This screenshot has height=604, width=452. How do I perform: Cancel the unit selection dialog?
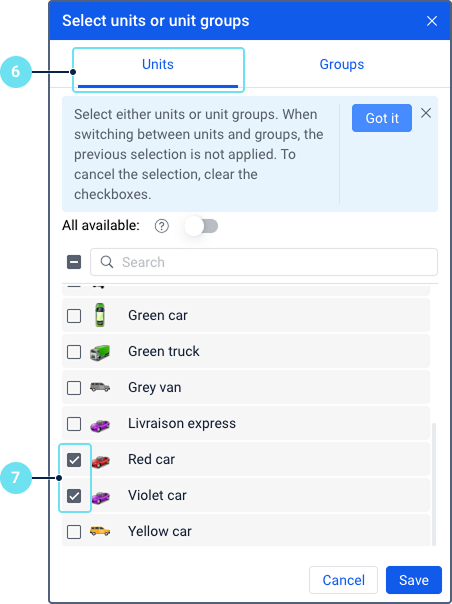[x=343, y=580]
